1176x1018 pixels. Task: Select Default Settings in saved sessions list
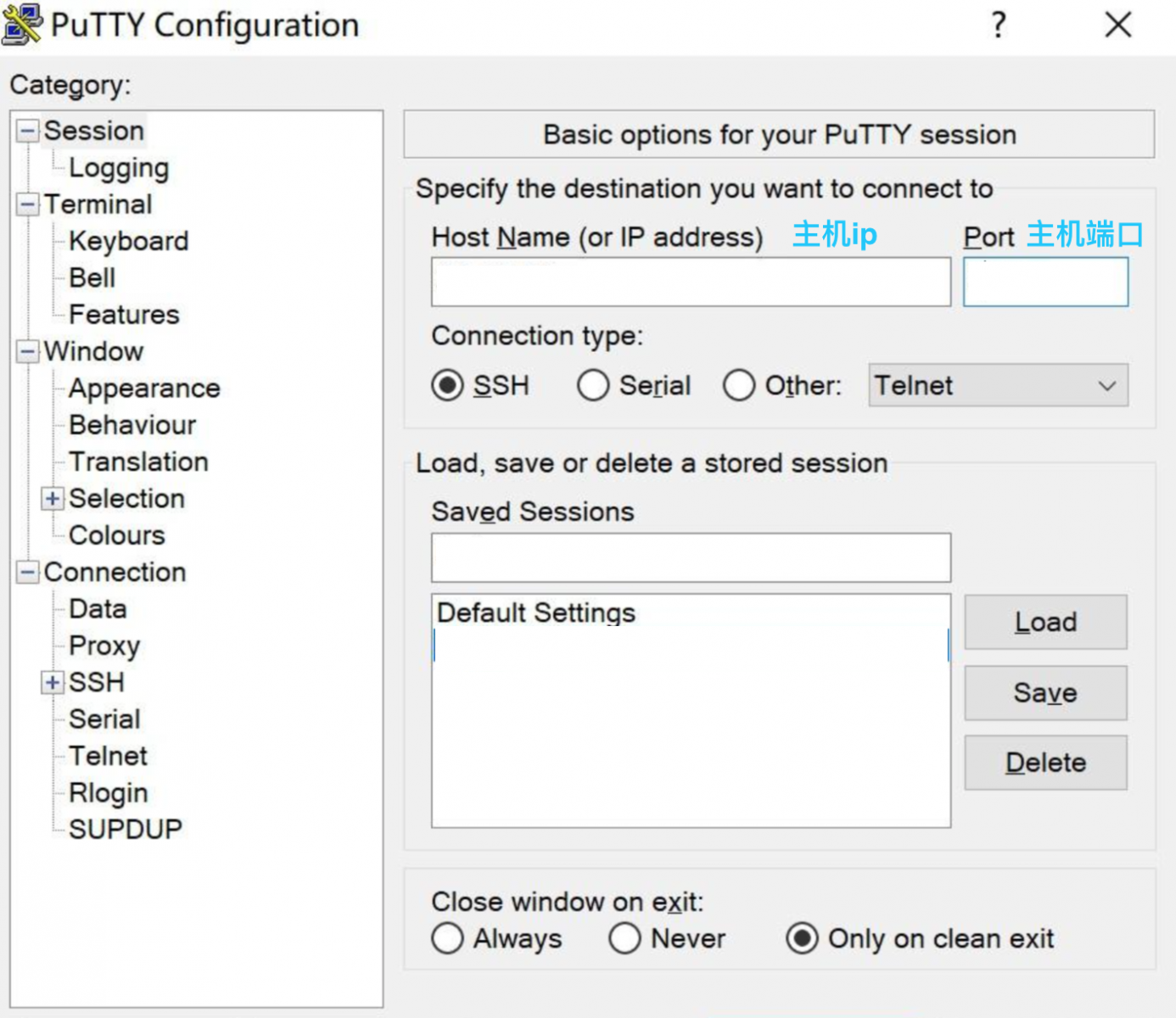click(536, 612)
